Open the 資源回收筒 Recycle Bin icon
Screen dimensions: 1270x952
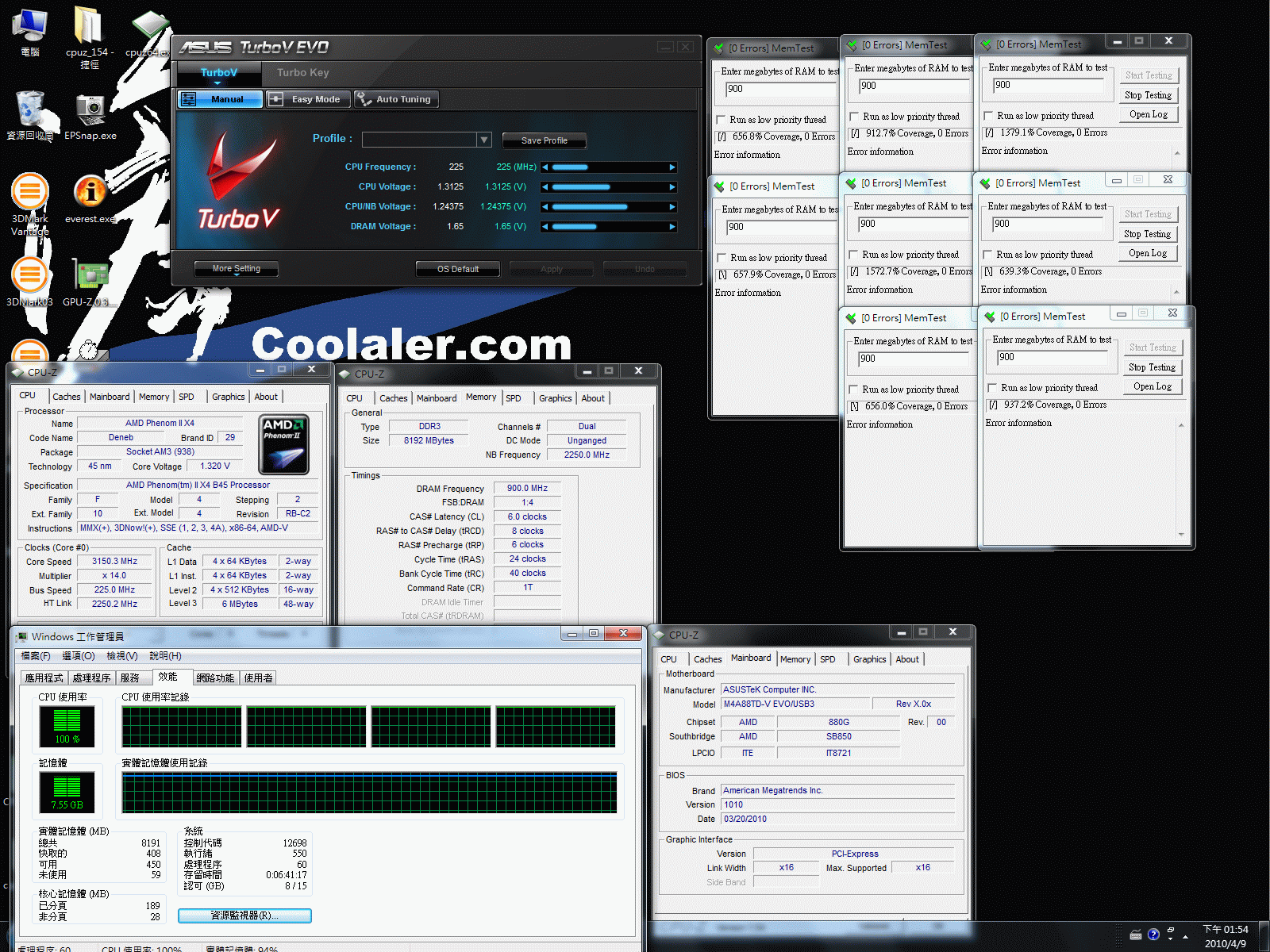(30, 115)
